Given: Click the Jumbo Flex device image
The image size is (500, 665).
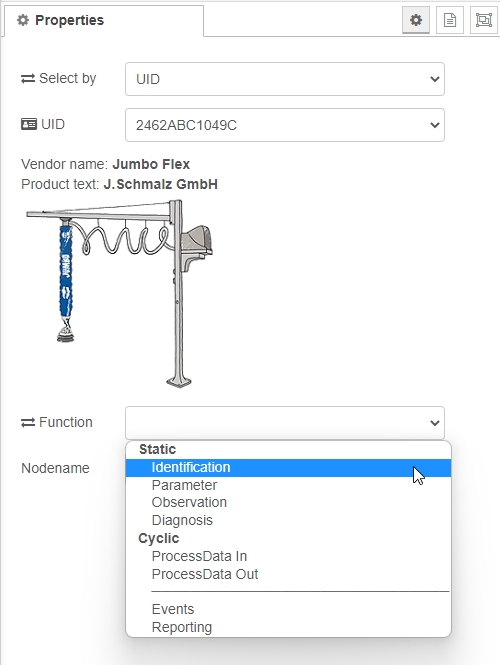Looking at the screenshot, I should click(120, 293).
